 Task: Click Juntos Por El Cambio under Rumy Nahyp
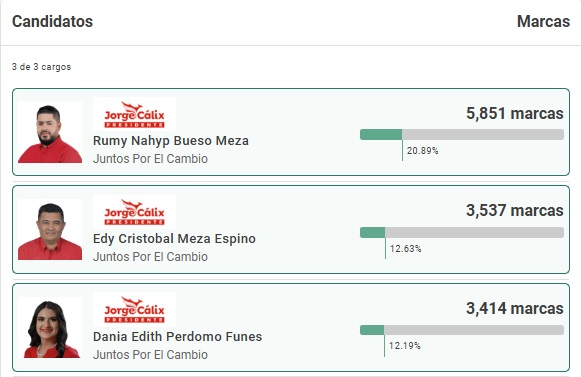coord(150,159)
